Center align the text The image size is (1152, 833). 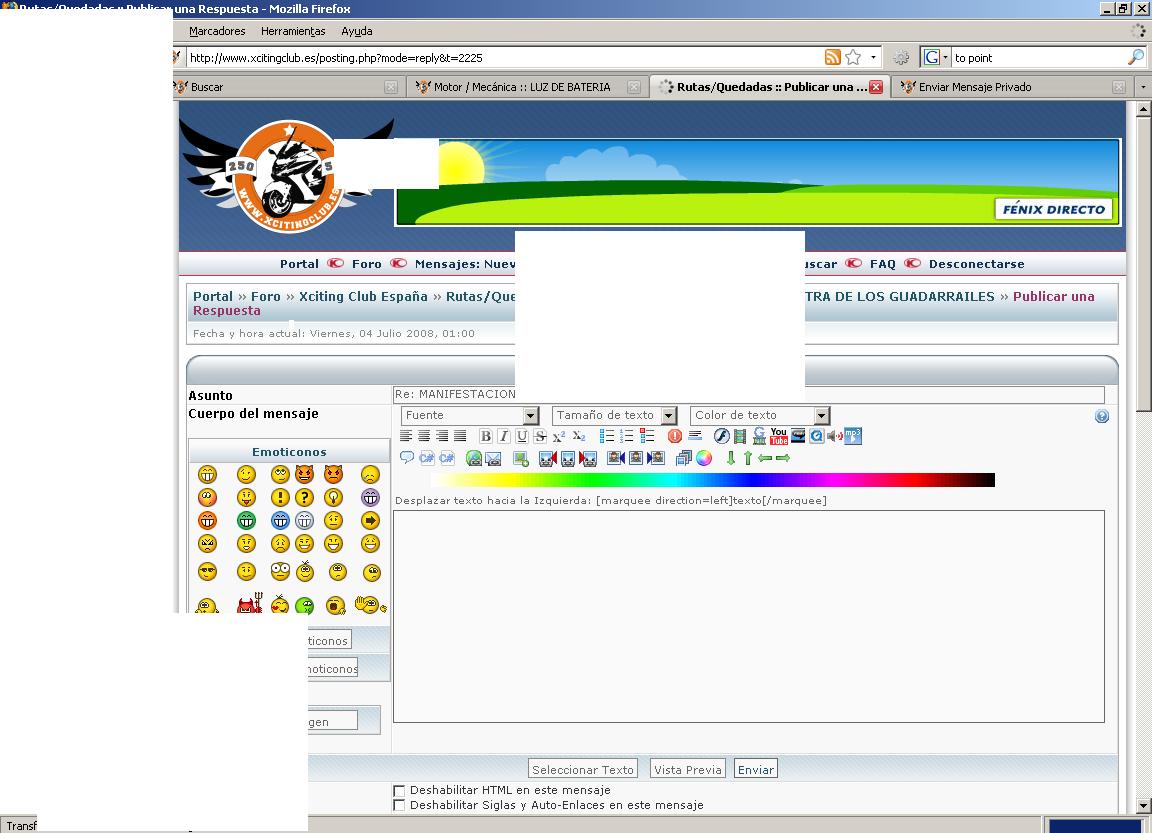pos(424,436)
